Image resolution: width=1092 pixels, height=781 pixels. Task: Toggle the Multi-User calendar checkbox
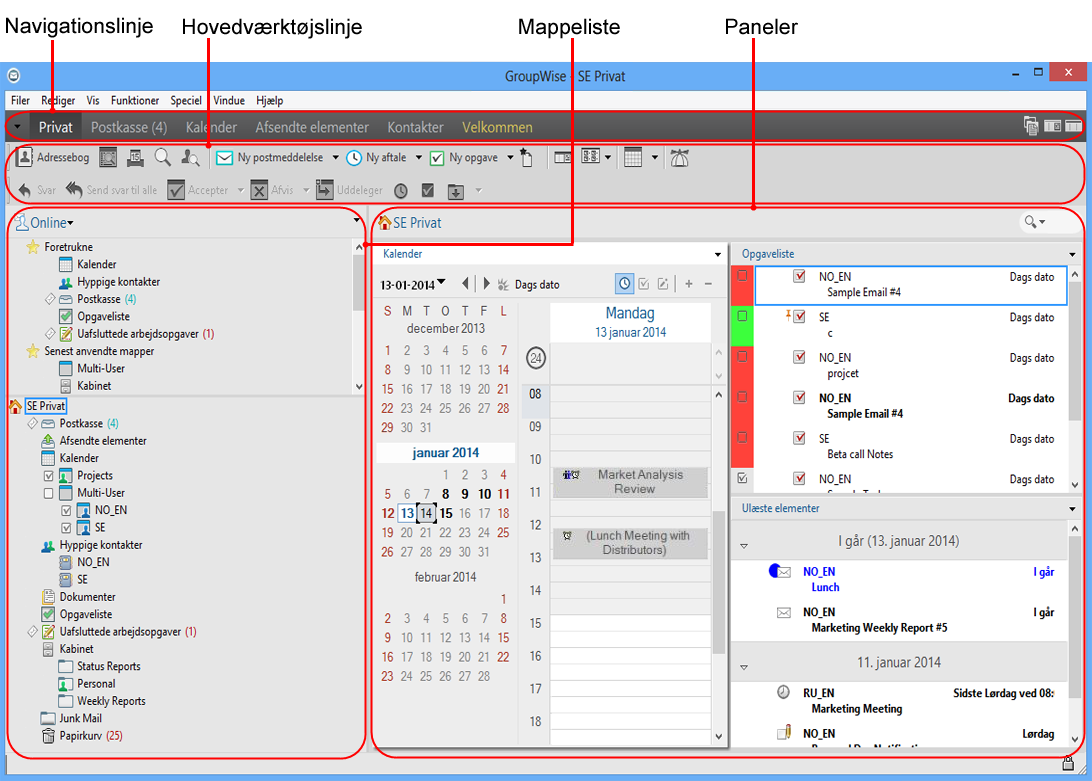coord(49,493)
